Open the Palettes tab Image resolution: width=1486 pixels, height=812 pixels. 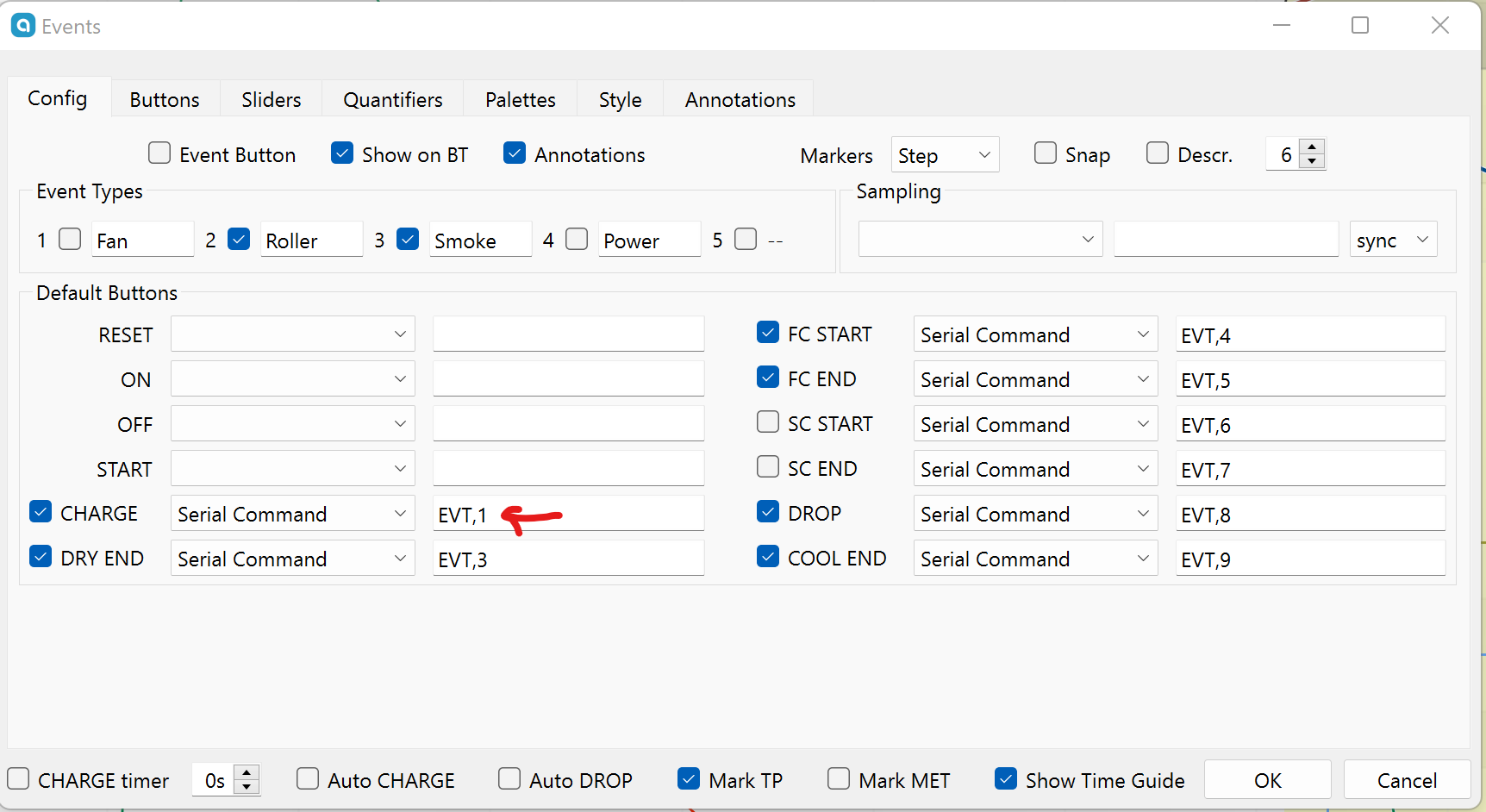pos(520,100)
